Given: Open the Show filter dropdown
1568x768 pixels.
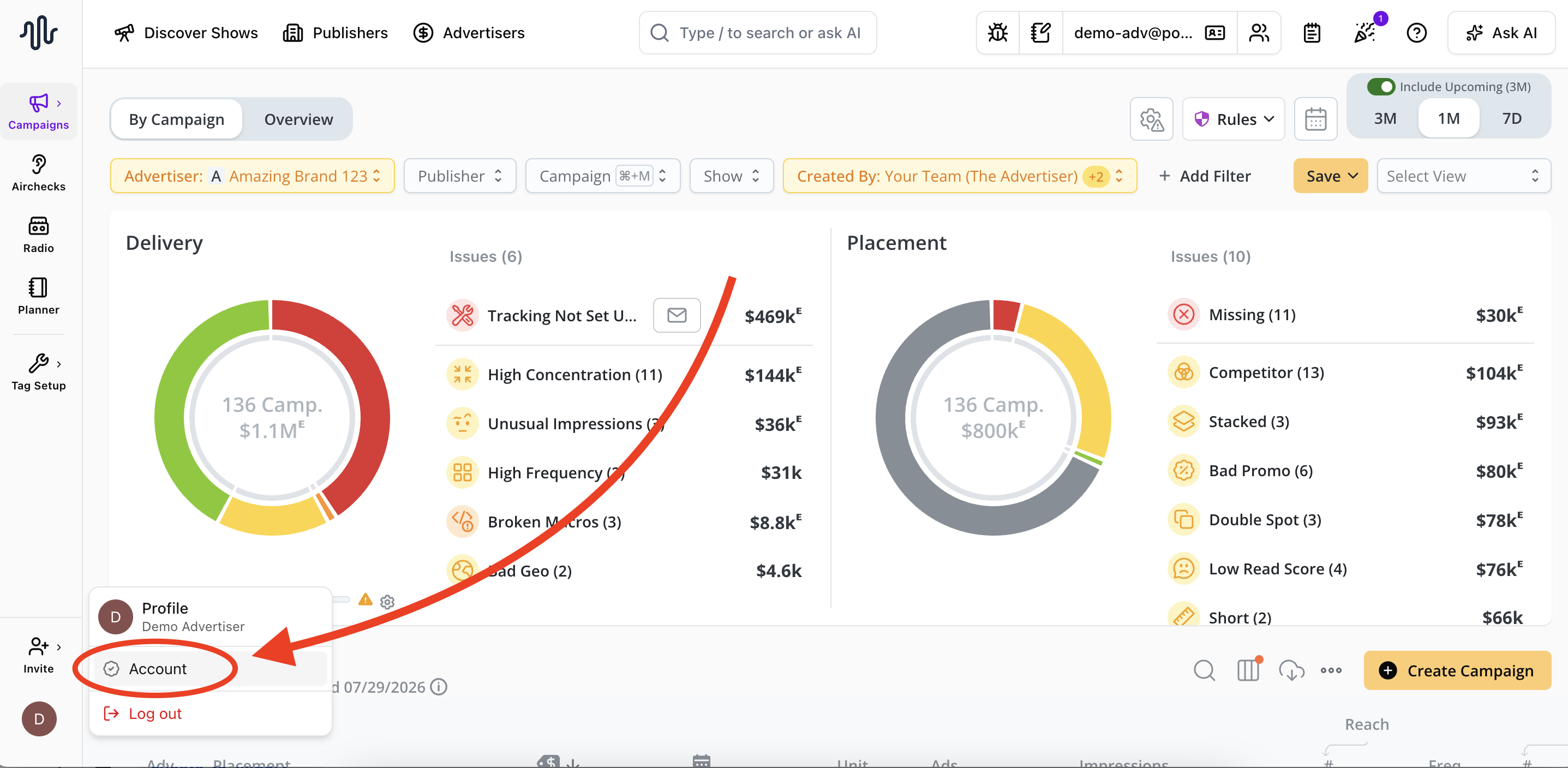Looking at the screenshot, I should (x=732, y=176).
